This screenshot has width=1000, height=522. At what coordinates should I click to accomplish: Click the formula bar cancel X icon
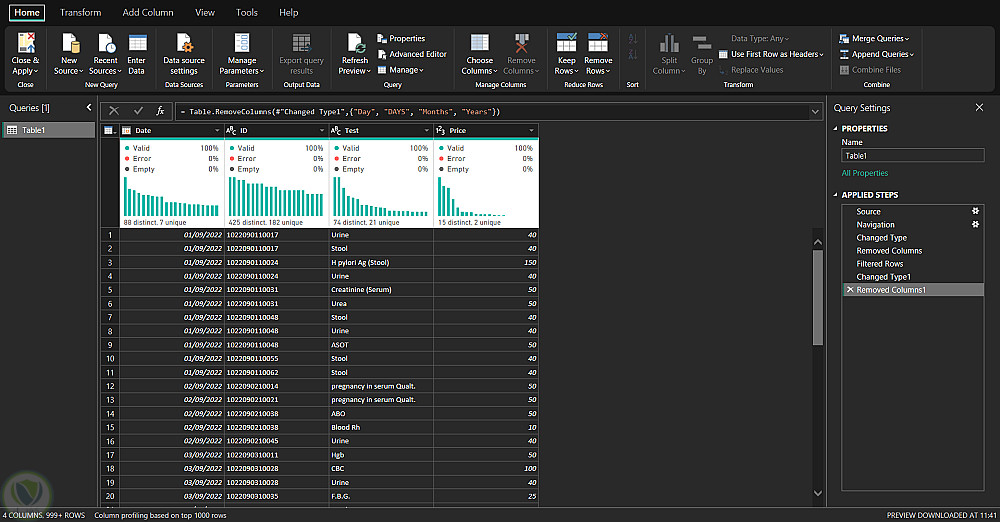click(114, 111)
